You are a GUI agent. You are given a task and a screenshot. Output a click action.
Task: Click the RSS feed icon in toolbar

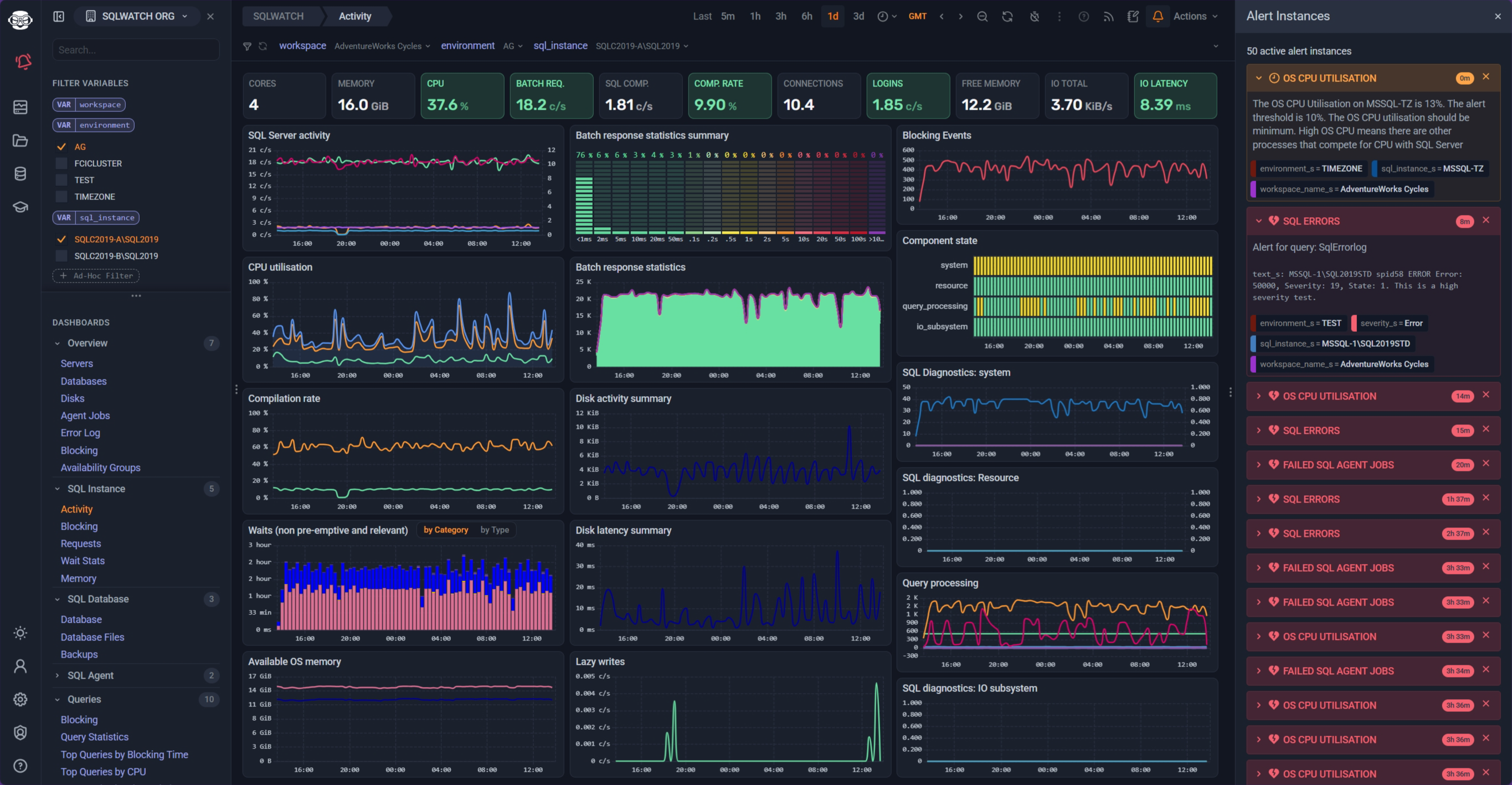(x=1109, y=17)
